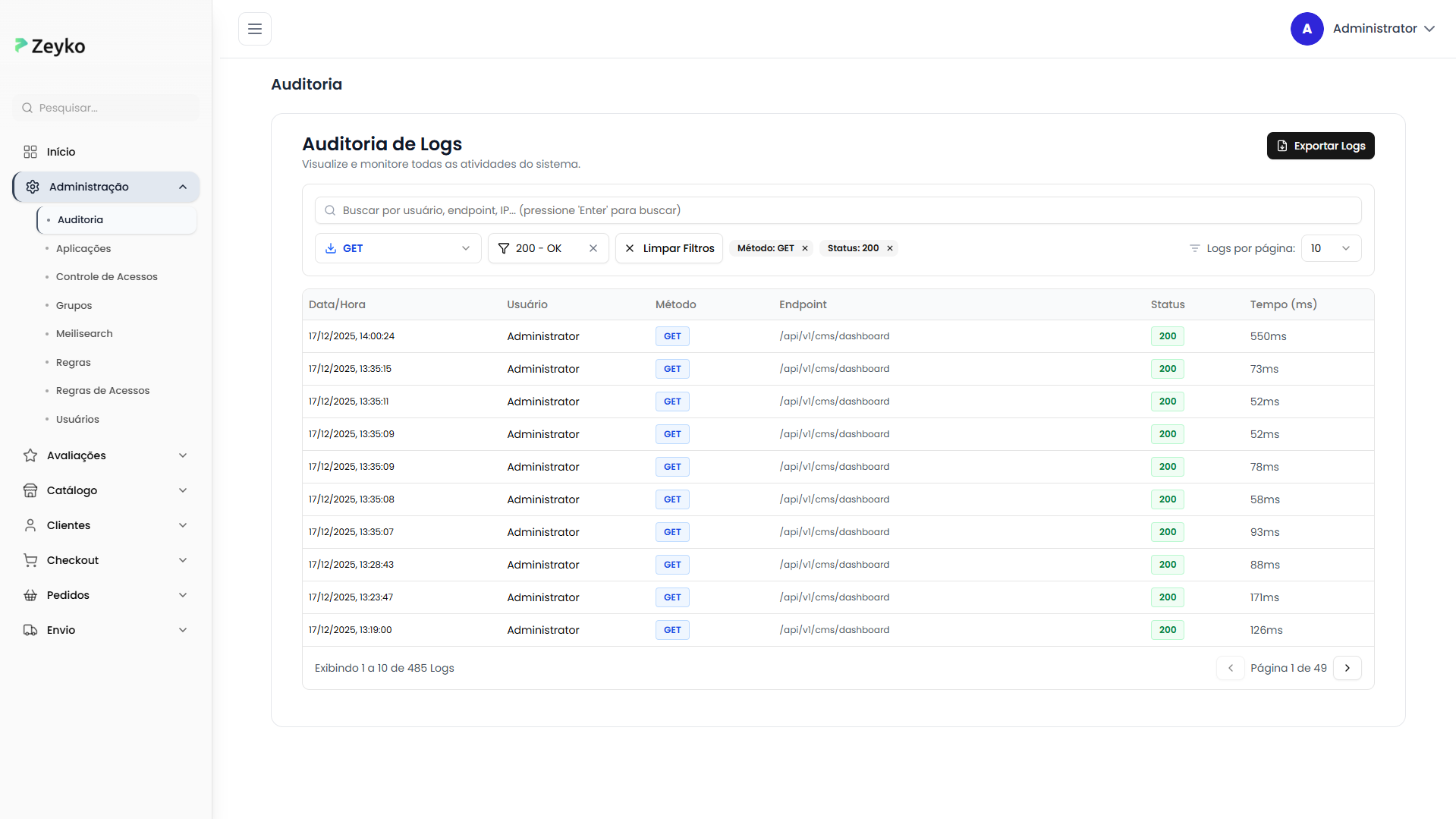
Task: Remove the Status: 200 filter chip
Action: point(890,248)
